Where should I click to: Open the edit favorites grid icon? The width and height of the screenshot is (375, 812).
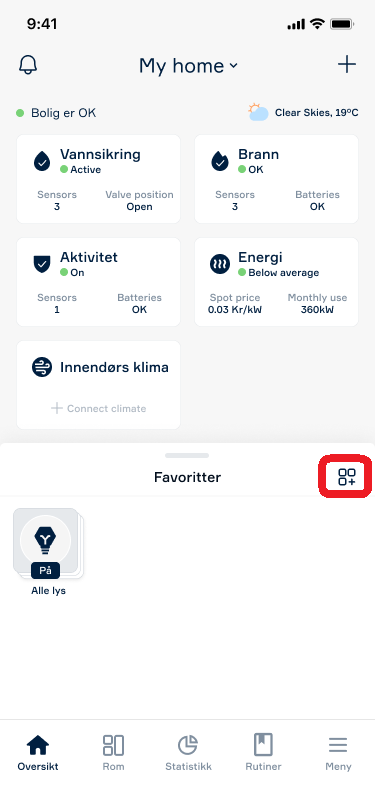click(347, 477)
